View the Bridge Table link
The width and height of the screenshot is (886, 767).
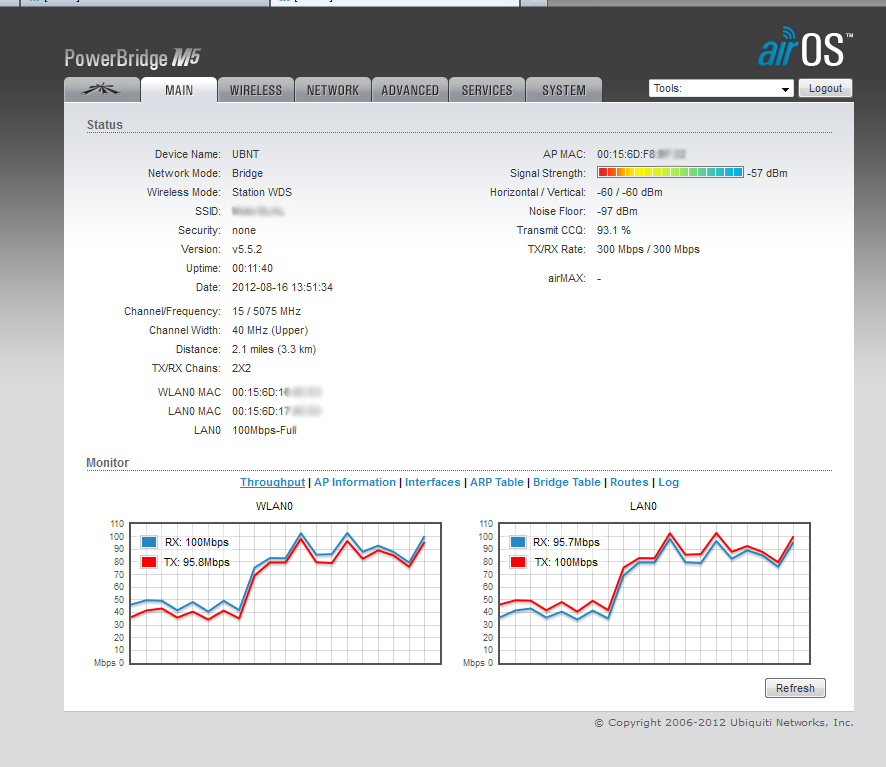(x=567, y=482)
